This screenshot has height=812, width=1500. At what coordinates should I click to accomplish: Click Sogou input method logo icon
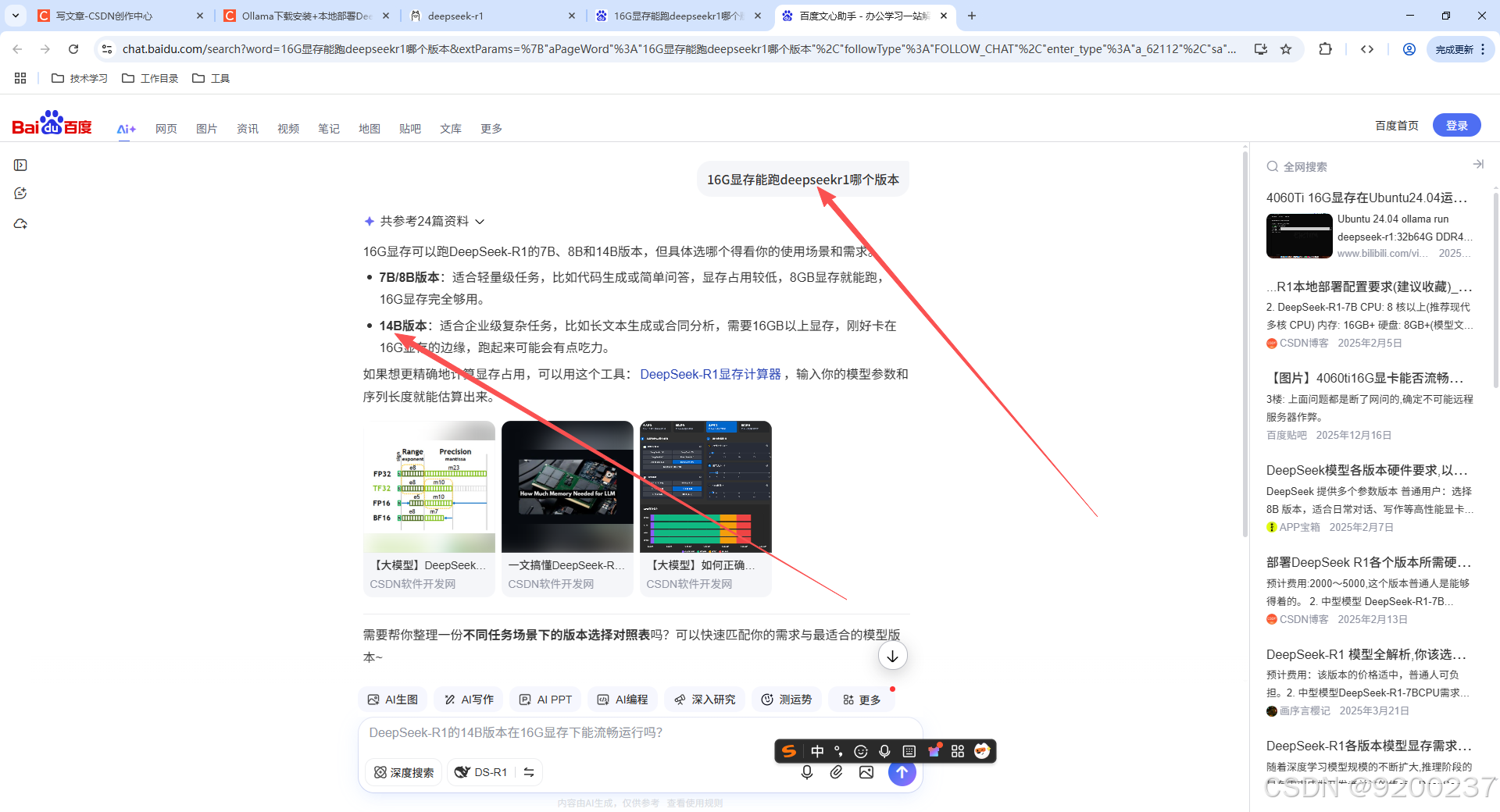pyautogui.click(x=789, y=751)
